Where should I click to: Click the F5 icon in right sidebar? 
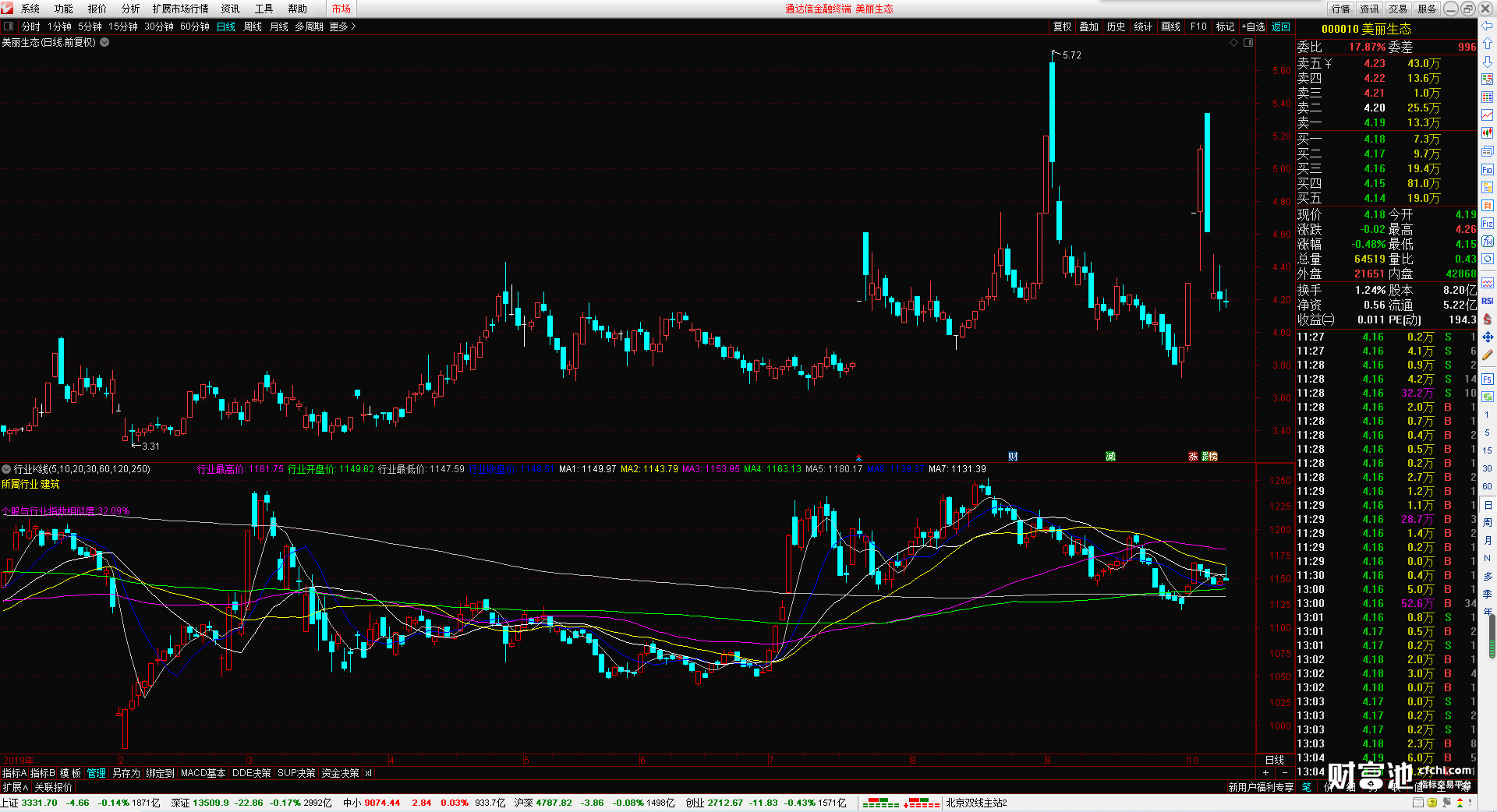pos(1488,380)
